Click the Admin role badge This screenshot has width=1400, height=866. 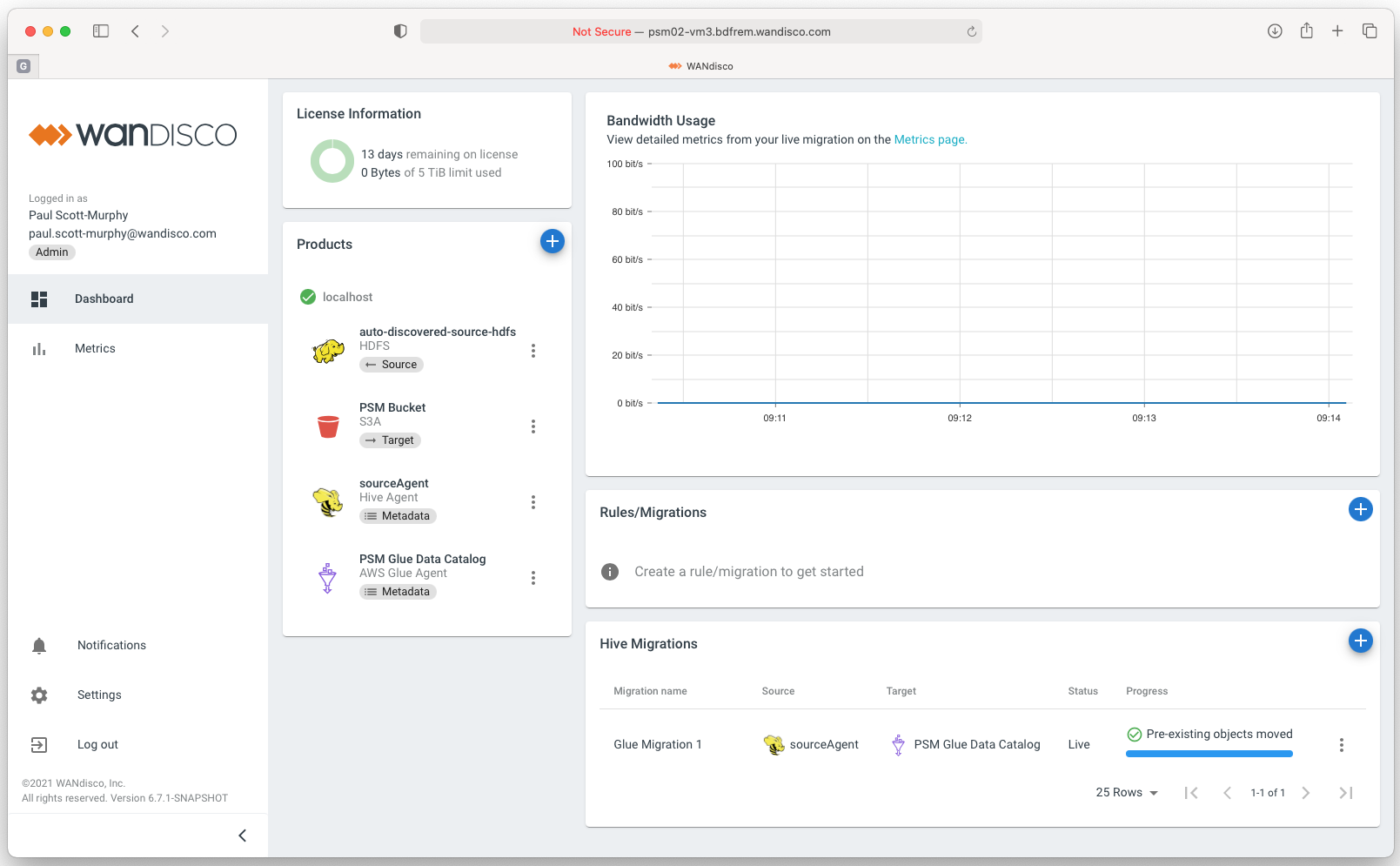pyautogui.click(x=52, y=252)
